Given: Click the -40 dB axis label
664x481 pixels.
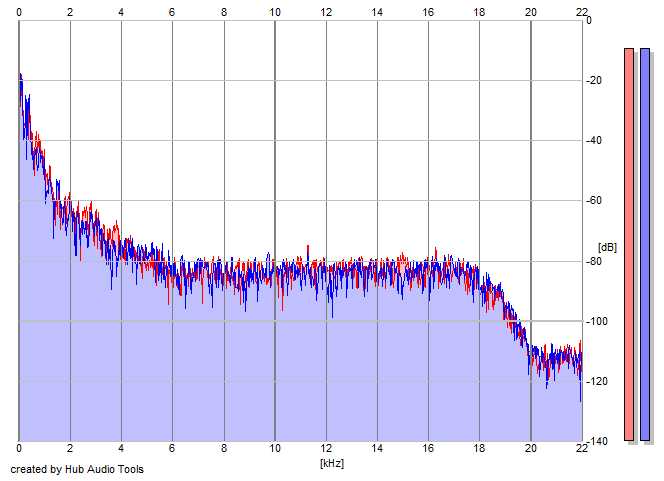Looking at the screenshot, I should [594, 140].
